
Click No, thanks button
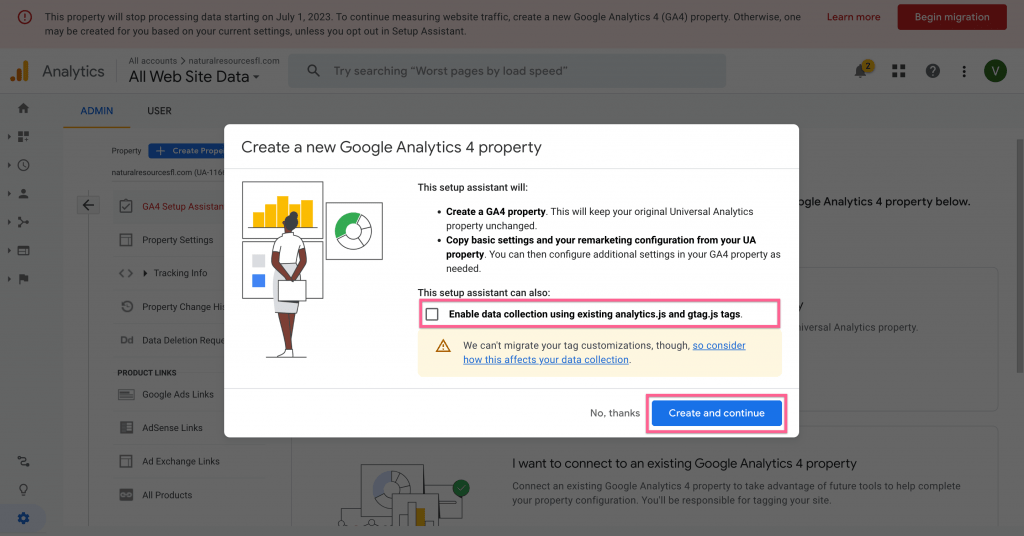pos(615,413)
